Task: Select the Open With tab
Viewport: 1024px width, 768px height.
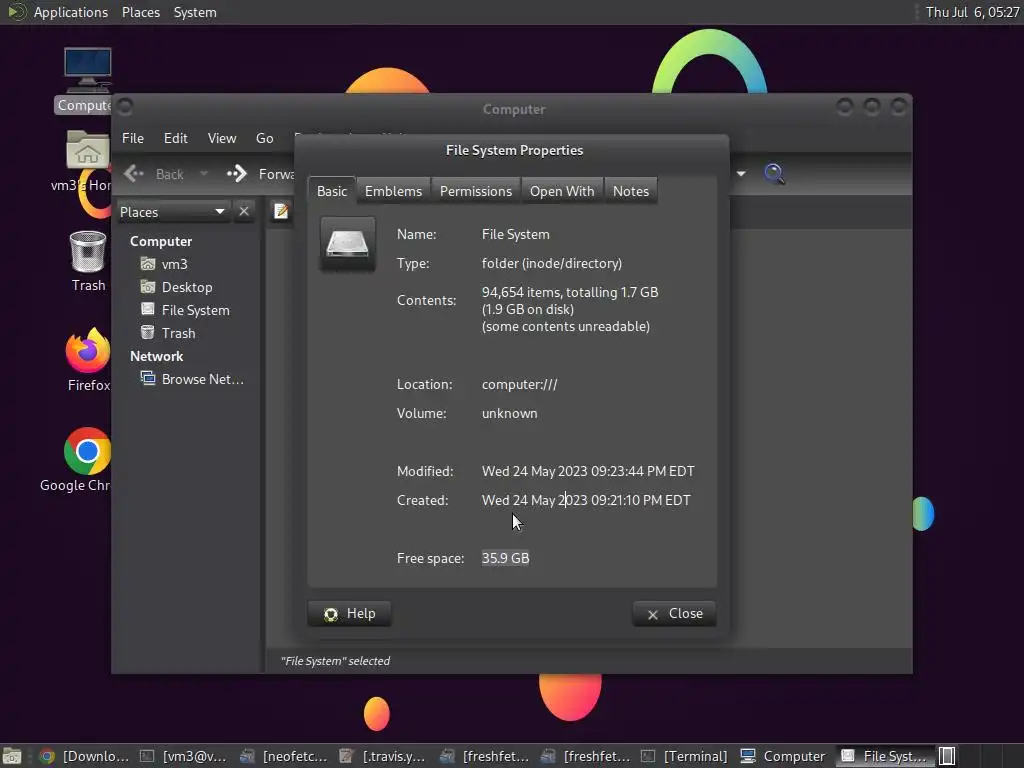Action: point(562,191)
